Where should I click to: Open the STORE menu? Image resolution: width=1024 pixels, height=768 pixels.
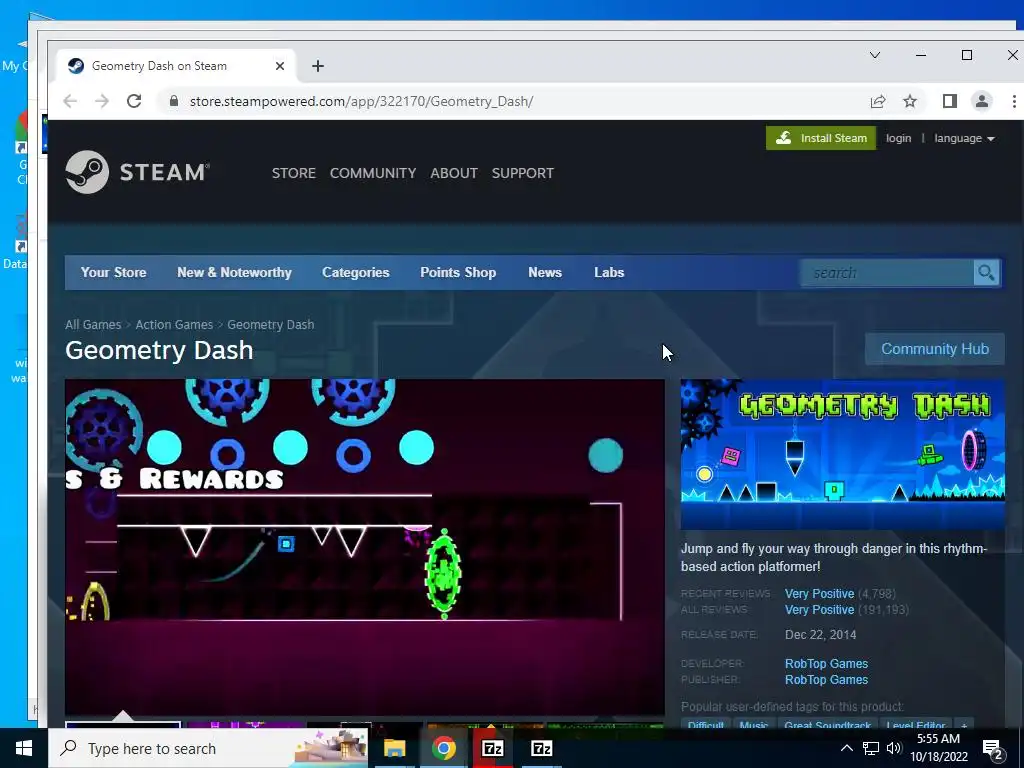[294, 173]
